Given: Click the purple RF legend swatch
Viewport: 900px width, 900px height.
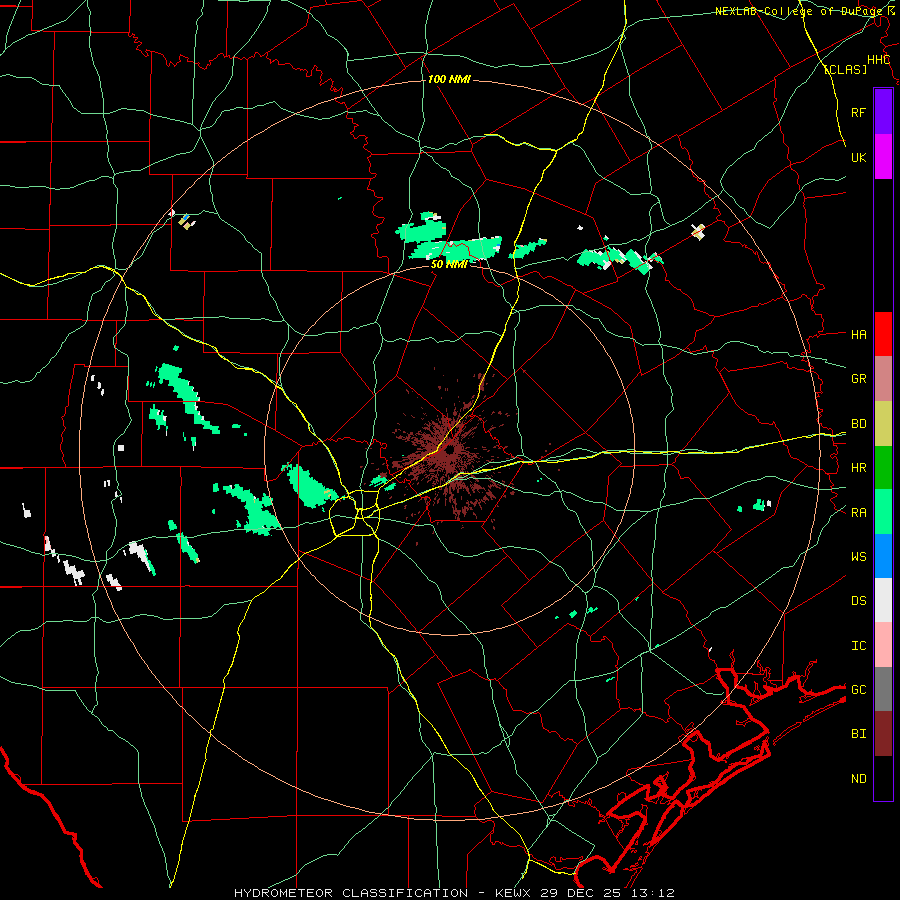Looking at the screenshot, I should [x=883, y=112].
